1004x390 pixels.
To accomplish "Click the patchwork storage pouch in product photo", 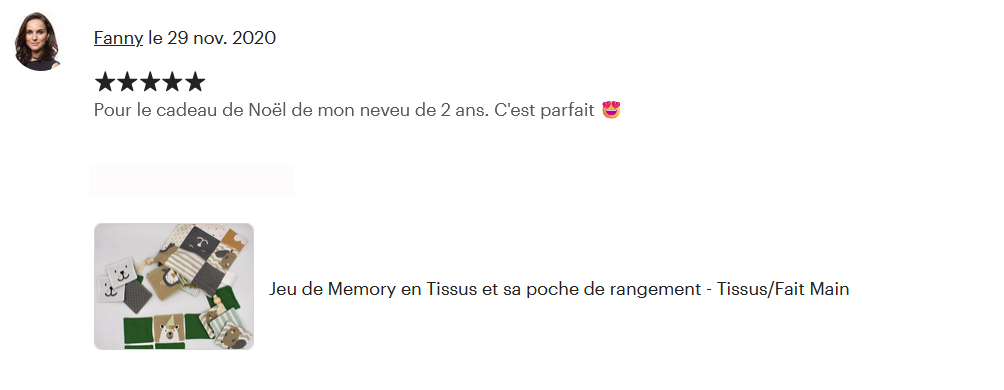I will pos(198,258).
